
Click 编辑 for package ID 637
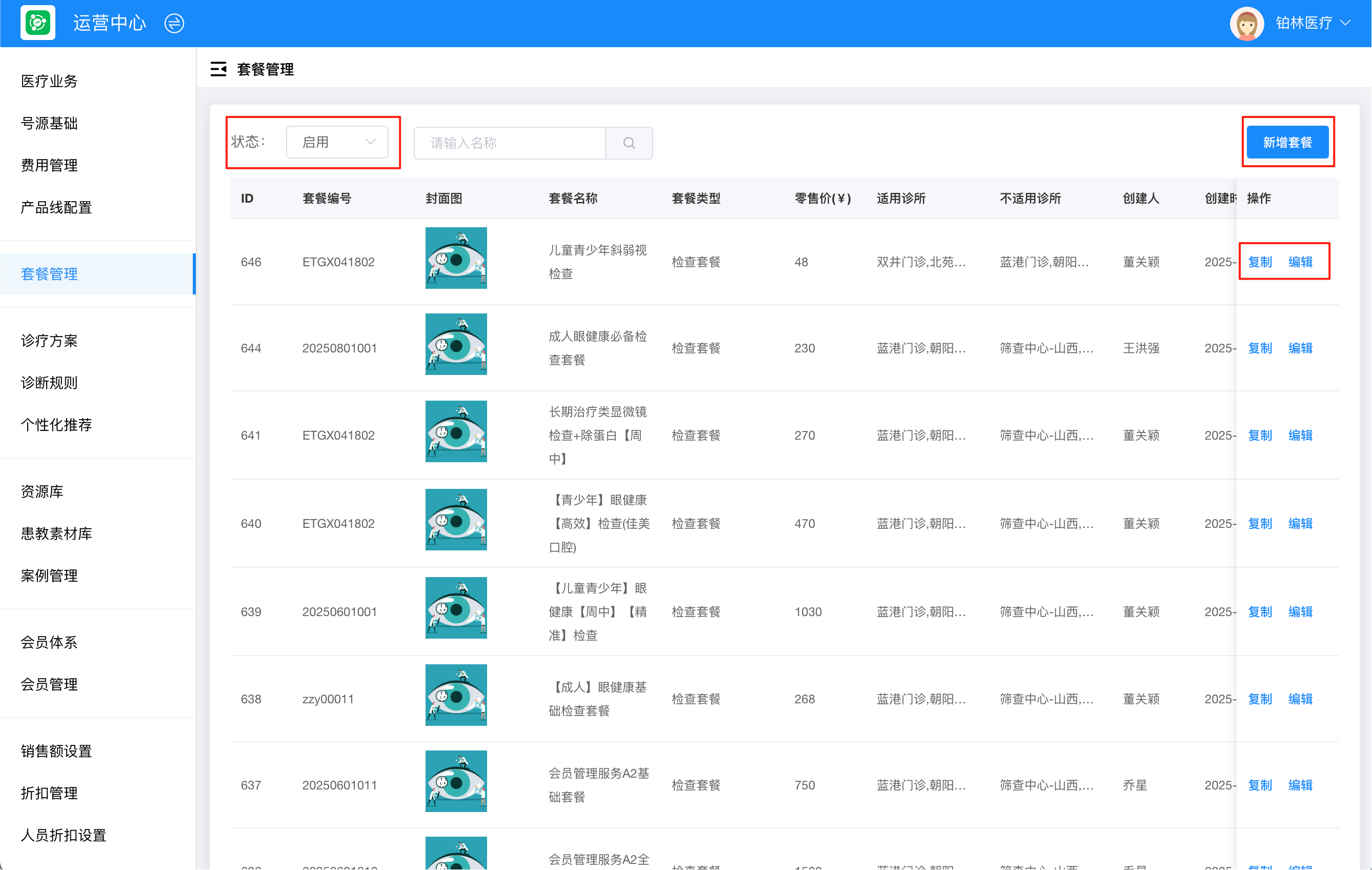(x=1300, y=785)
